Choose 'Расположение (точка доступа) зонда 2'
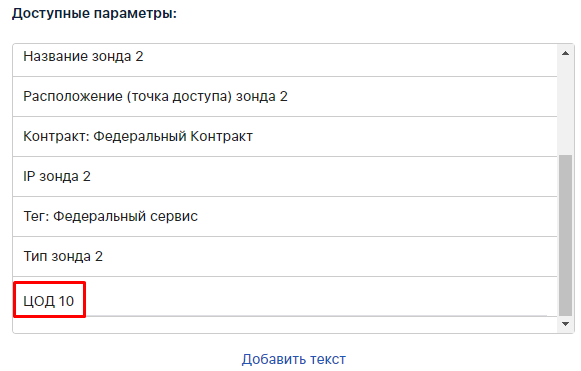The height and width of the screenshot is (371, 581). [285, 97]
